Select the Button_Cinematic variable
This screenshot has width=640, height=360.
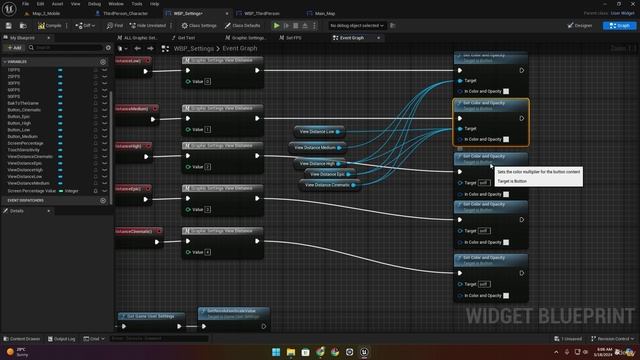pyautogui.click(x=24, y=110)
